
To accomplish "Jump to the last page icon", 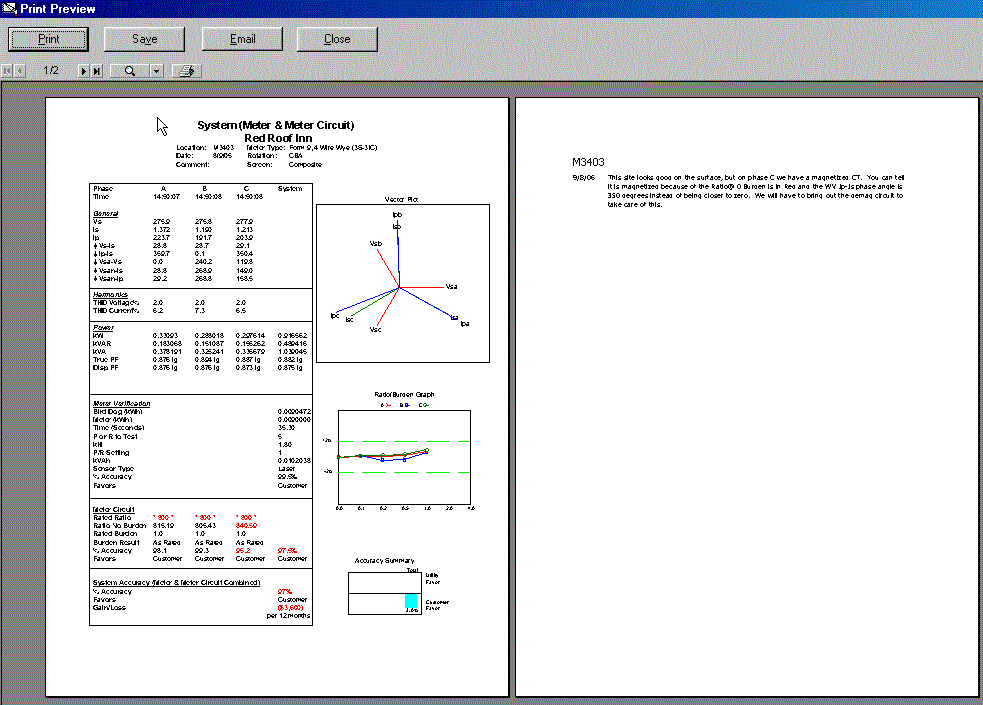I will [x=97, y=71].
